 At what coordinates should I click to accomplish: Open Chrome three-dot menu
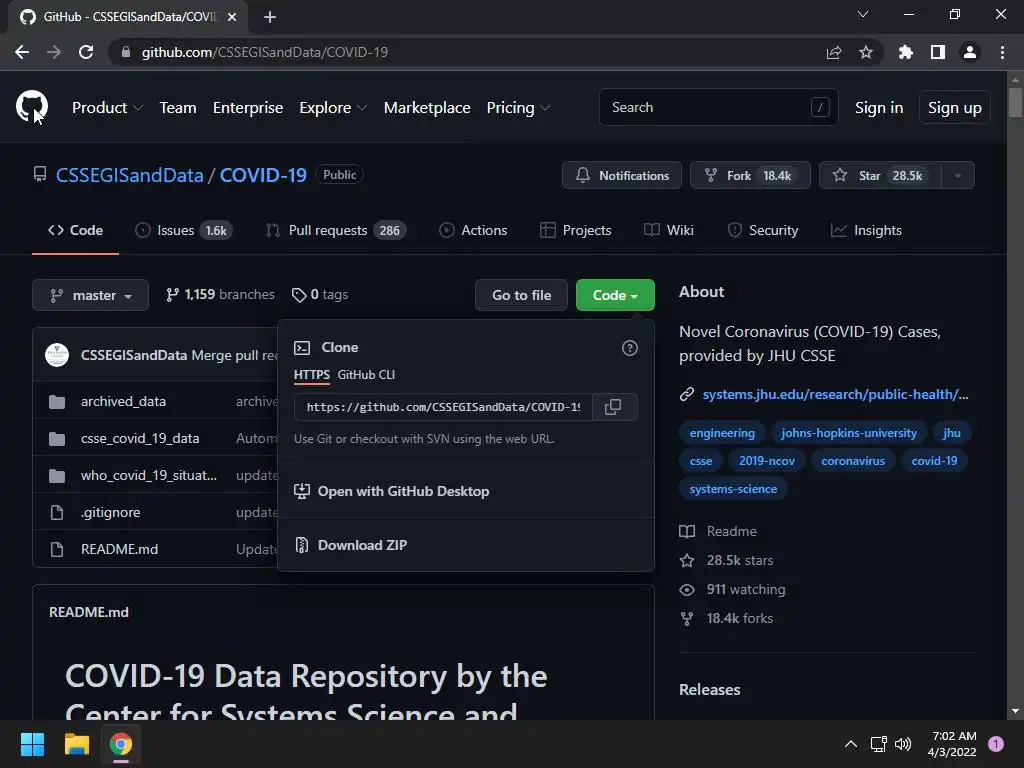pyautogui.click(x=1002, y=52)
